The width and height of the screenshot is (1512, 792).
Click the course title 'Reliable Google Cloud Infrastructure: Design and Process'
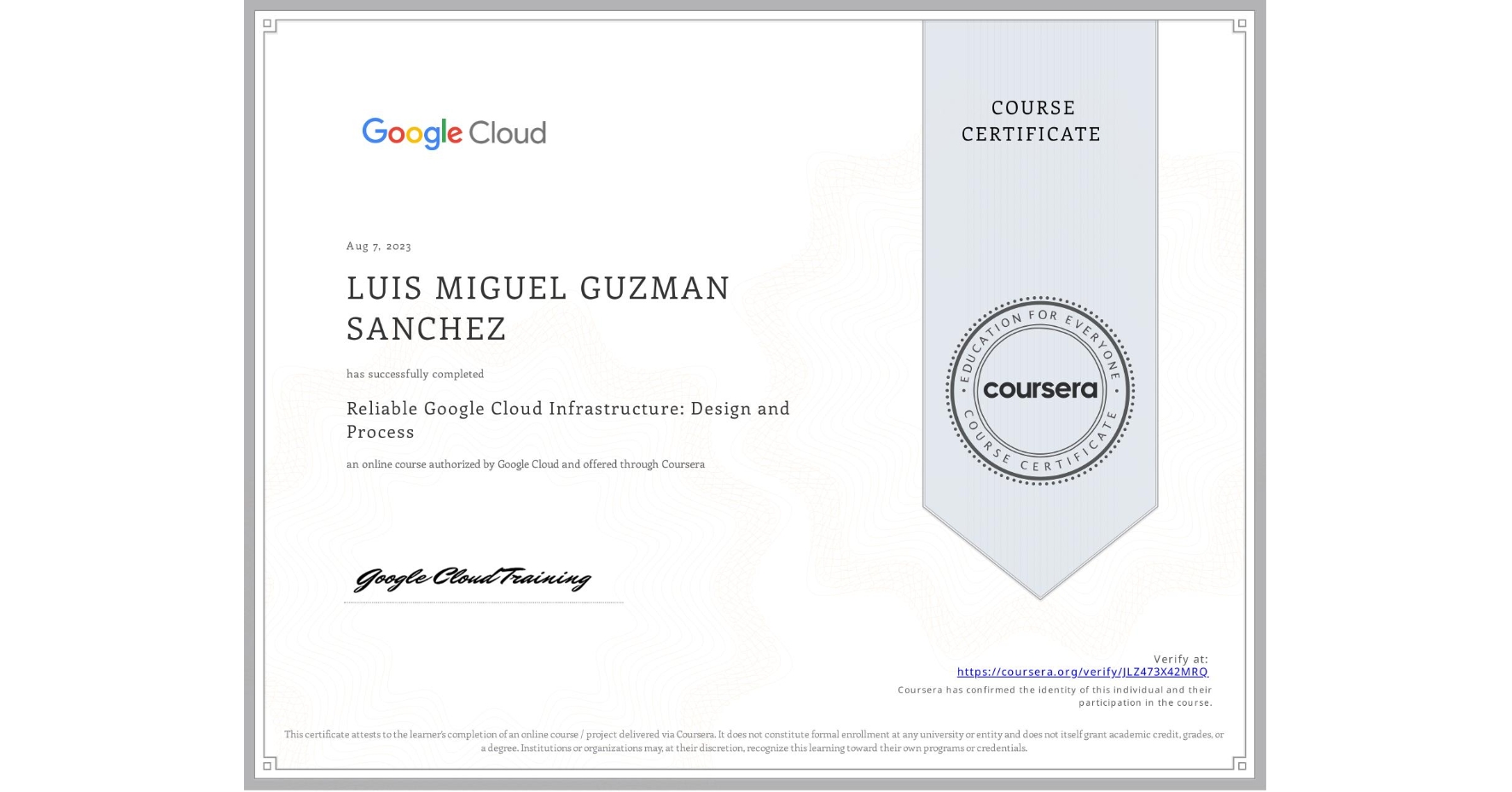568,420
